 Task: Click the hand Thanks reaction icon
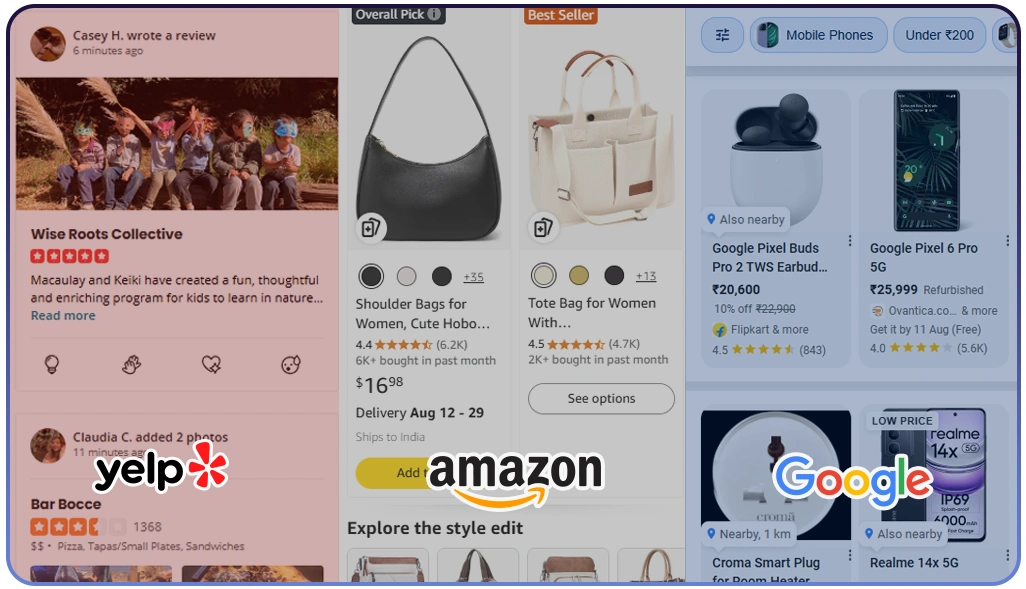click(x=132, y=364)
